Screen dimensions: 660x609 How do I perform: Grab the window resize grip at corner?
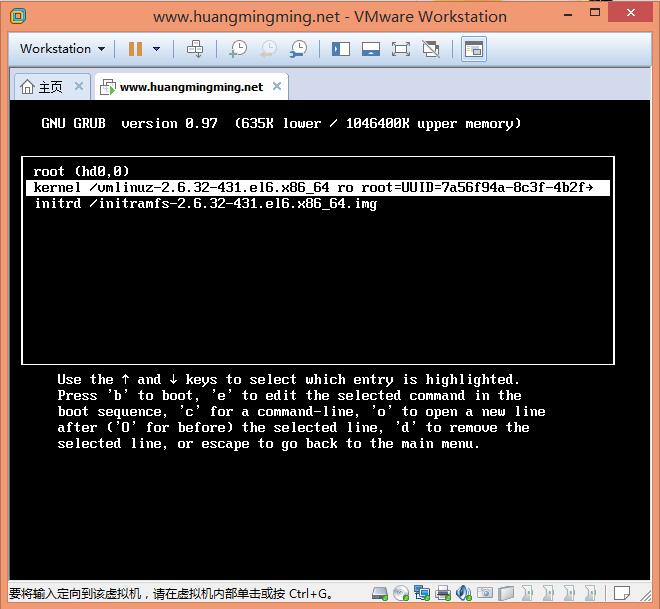click(646, 595)
